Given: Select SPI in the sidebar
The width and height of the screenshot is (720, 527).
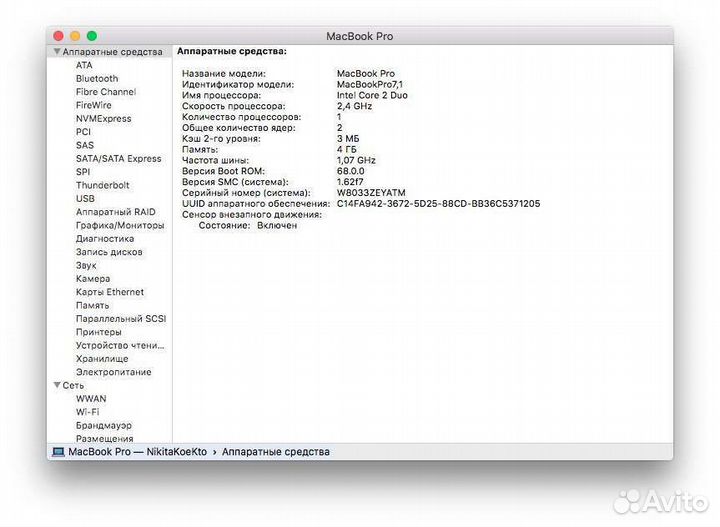Looking at the screenshot, I should point(83,172).
